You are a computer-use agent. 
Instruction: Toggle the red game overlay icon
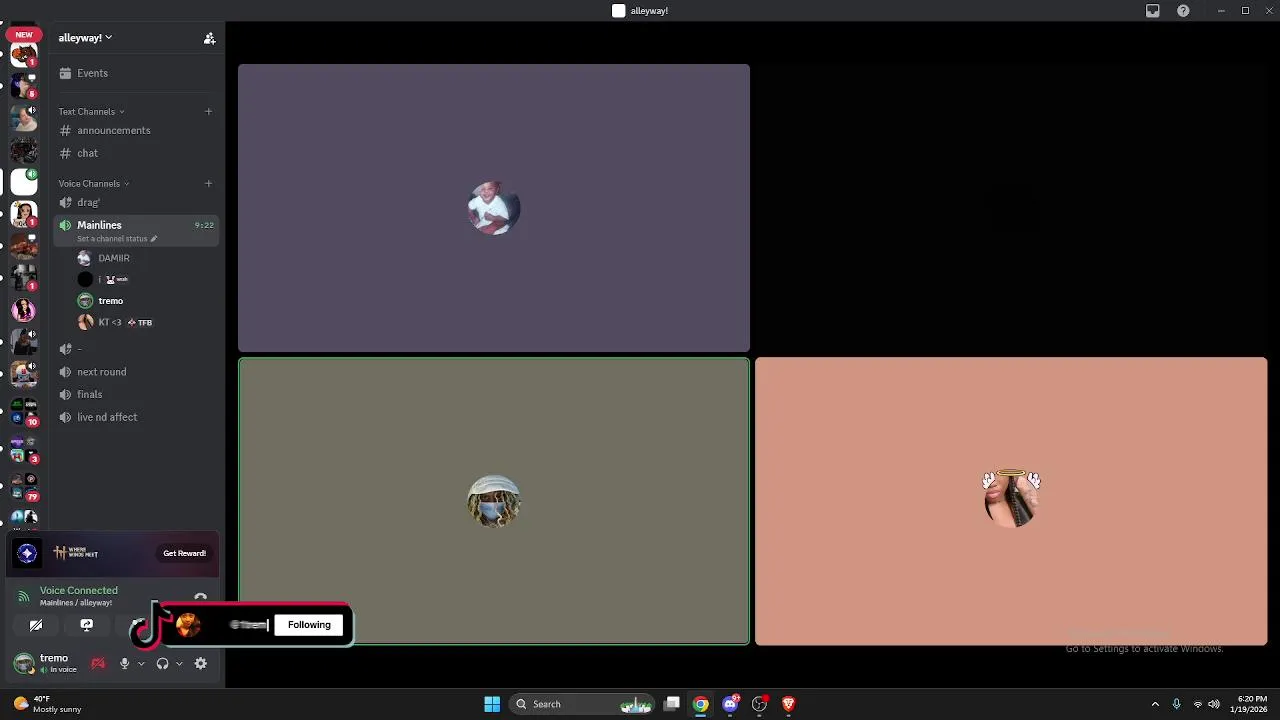pos(98,663)
